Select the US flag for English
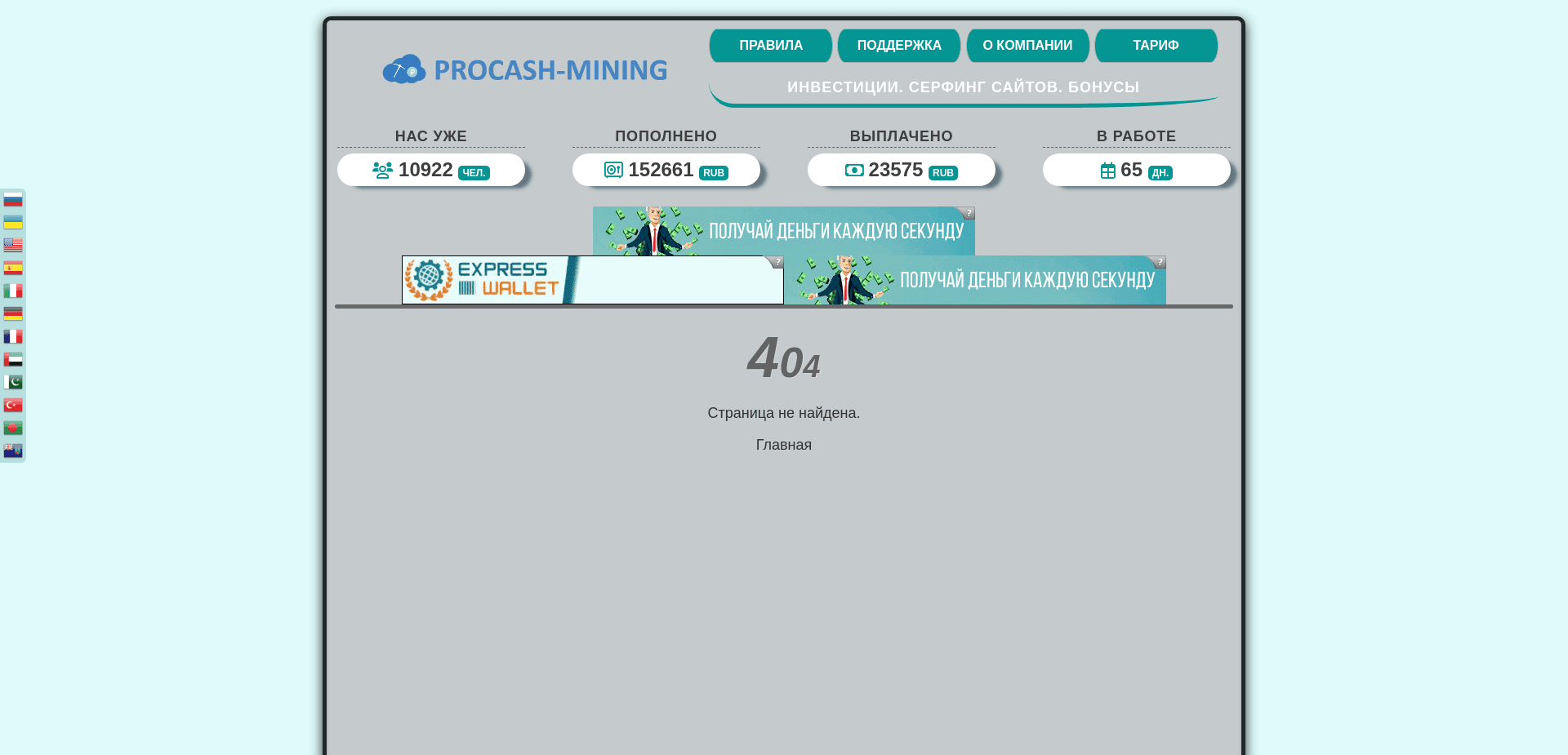Image resolution: width=1568 pixels, height=755 pixels. click(x=13, y=244)
